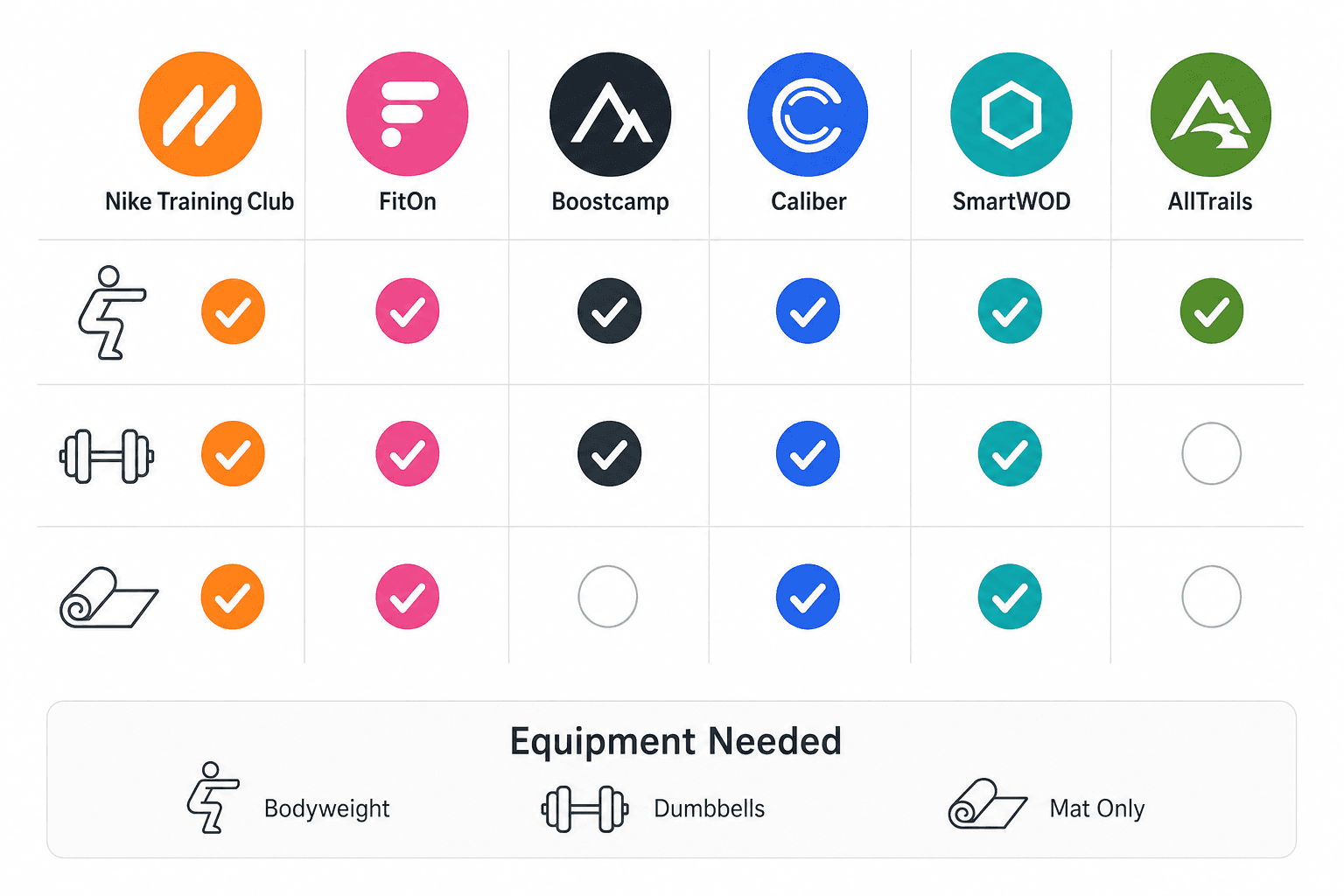The image size is (1344, 896).
Task: Click the squat bodyweight icon in the table row
Action: tap(111, 312)
